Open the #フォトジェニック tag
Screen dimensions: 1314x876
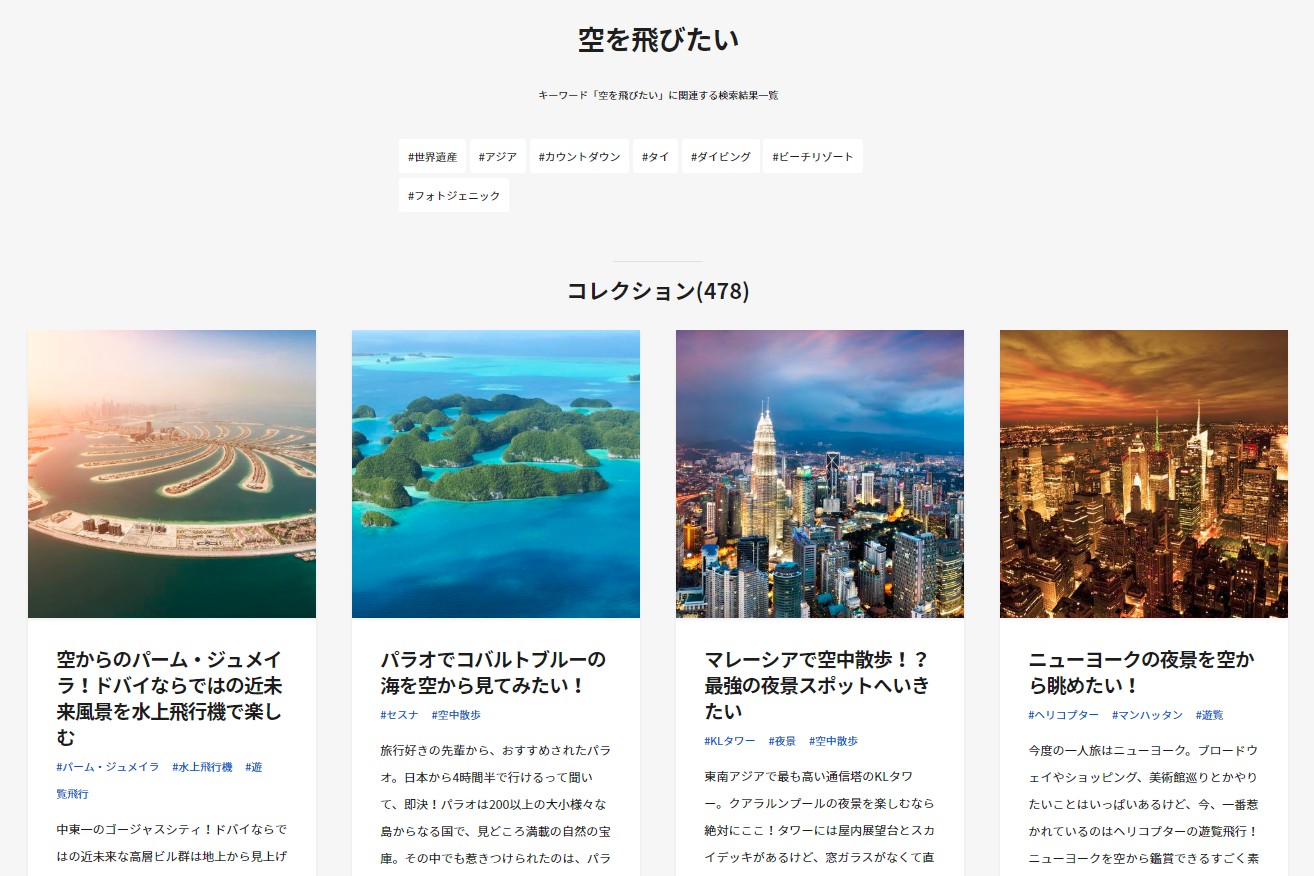tap(454, 195)
